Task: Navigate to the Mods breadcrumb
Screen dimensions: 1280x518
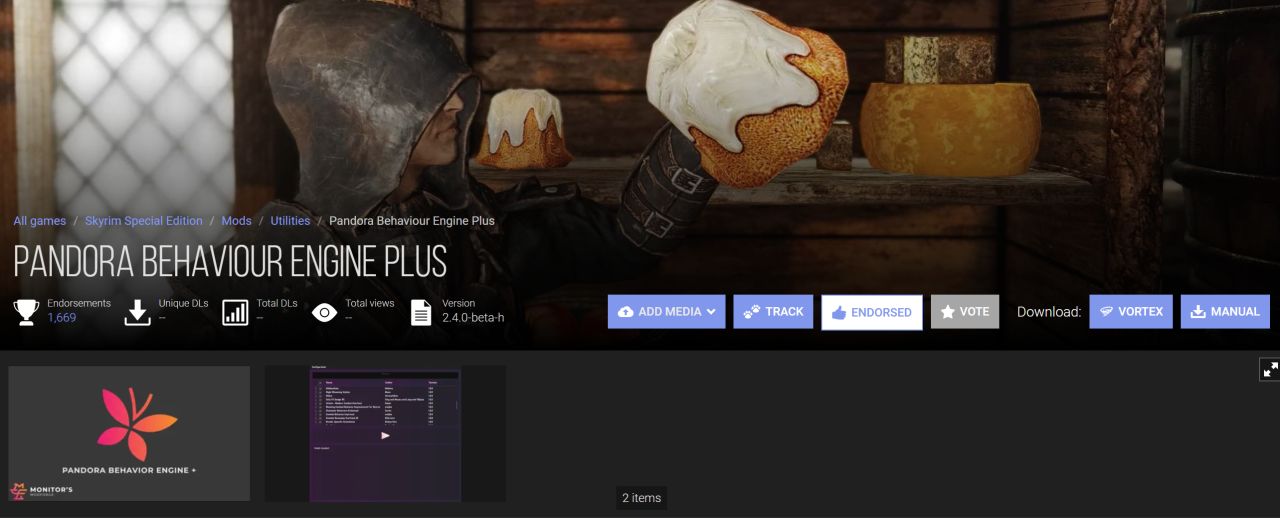Action: pyautogui.click(x=237, y=221)
